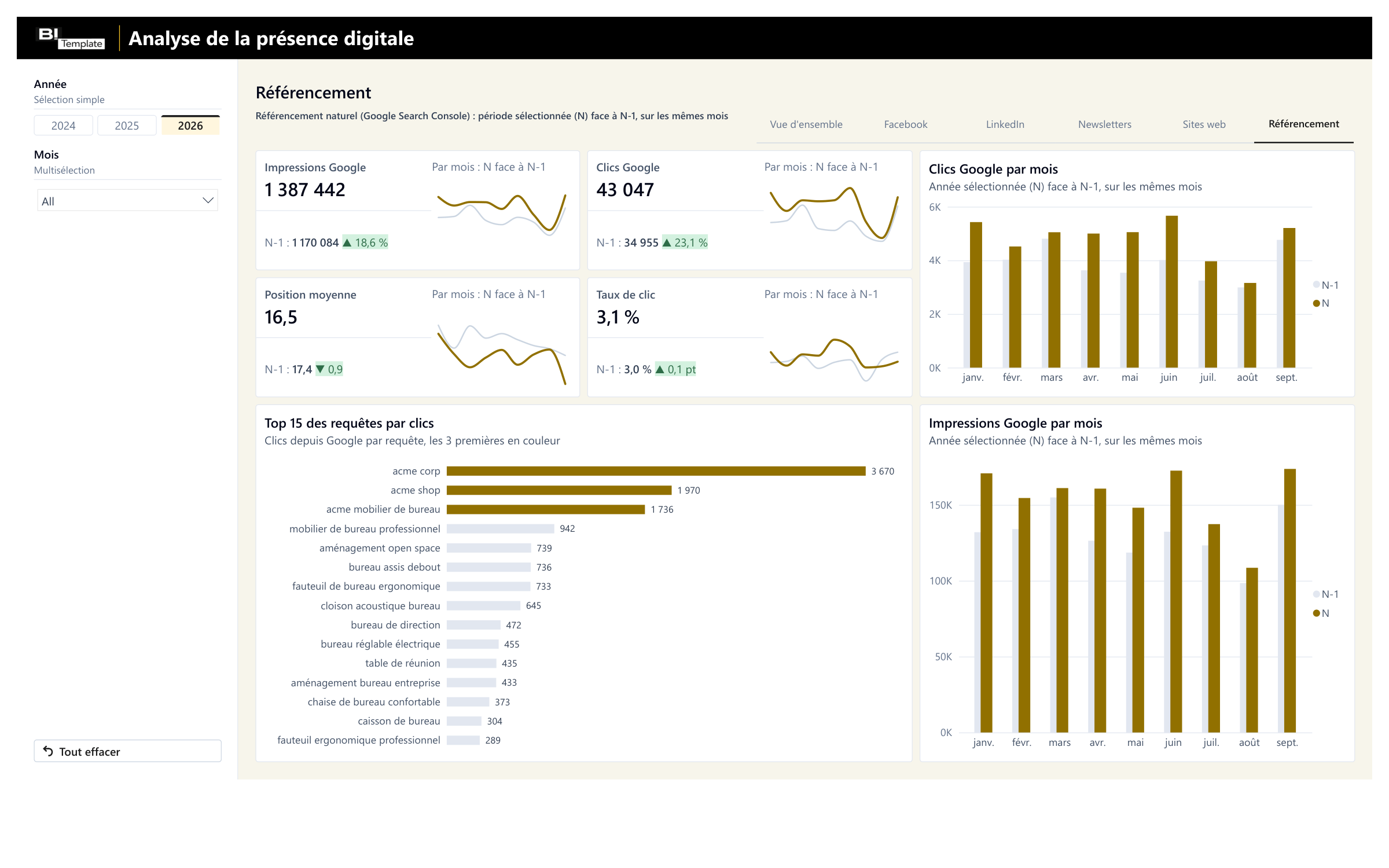The image size is (1389, 868).
Task: Click the acme corp bar in Top 15
Action: tap(656, 471)
